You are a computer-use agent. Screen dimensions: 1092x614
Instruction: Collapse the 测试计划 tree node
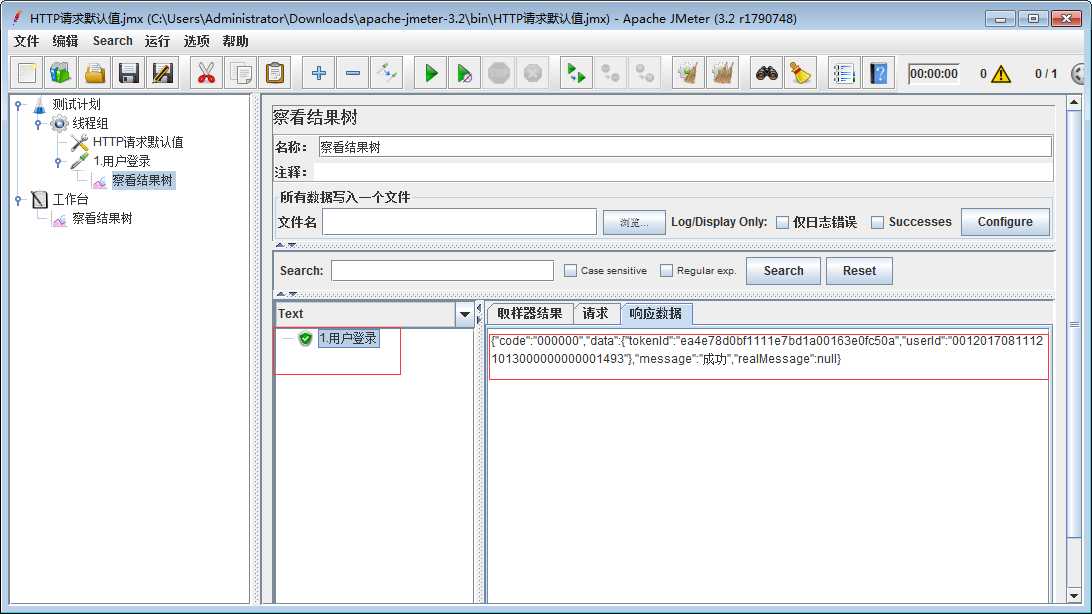pos(19,105)
